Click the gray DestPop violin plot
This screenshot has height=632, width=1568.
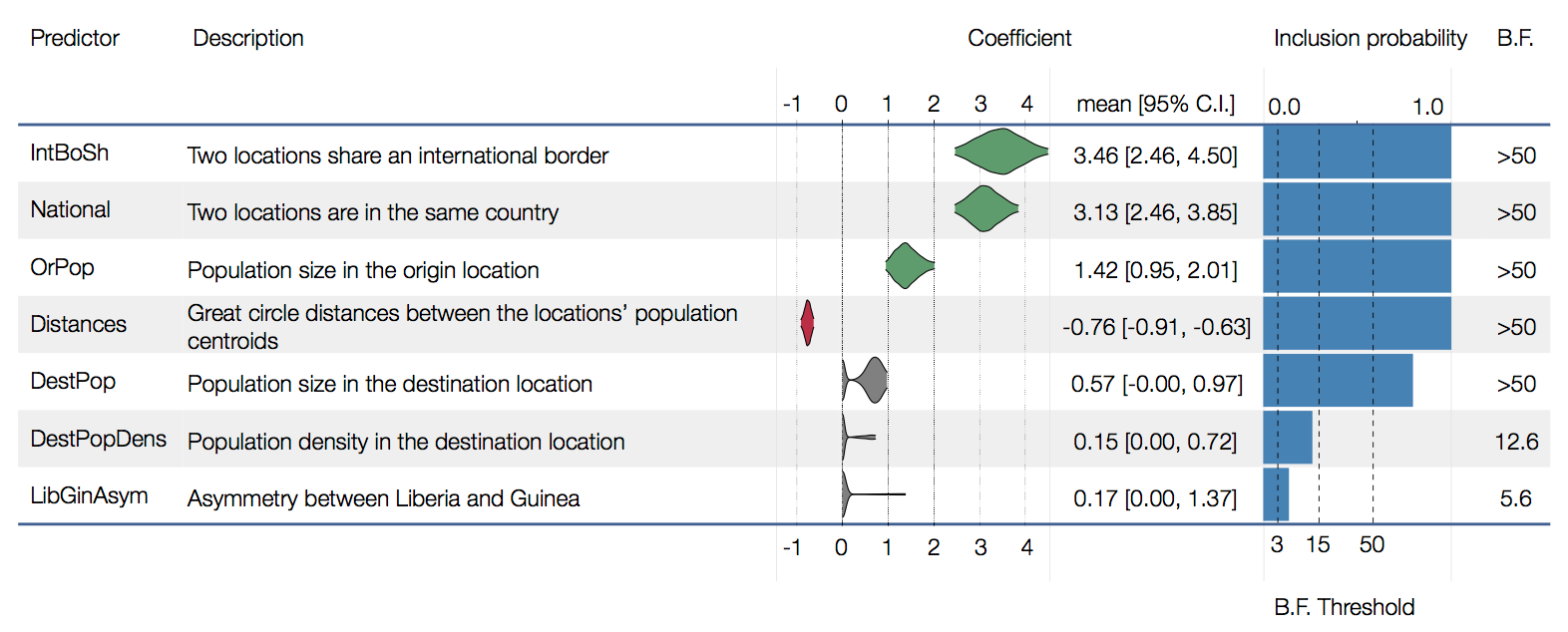865,380
